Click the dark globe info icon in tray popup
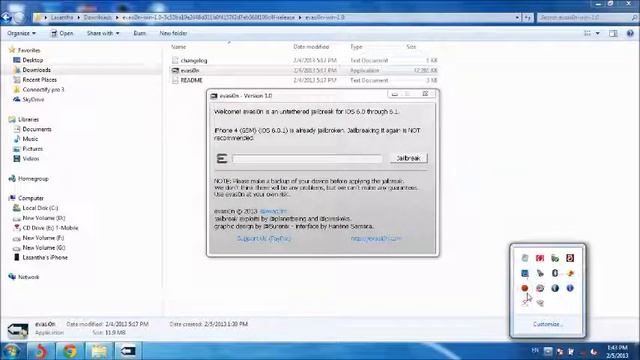The height and width of the screenshot is (360, 640). [555, 288]
